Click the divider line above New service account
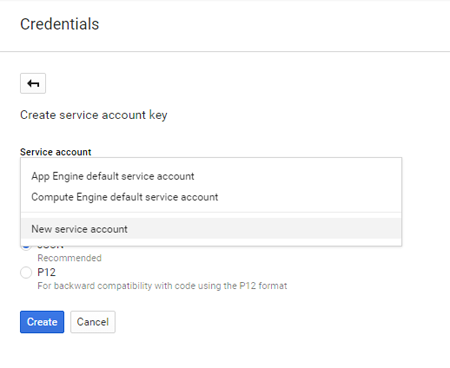Image resolution: width=450 pixels, height=368 pixels. tap(211, 212)
